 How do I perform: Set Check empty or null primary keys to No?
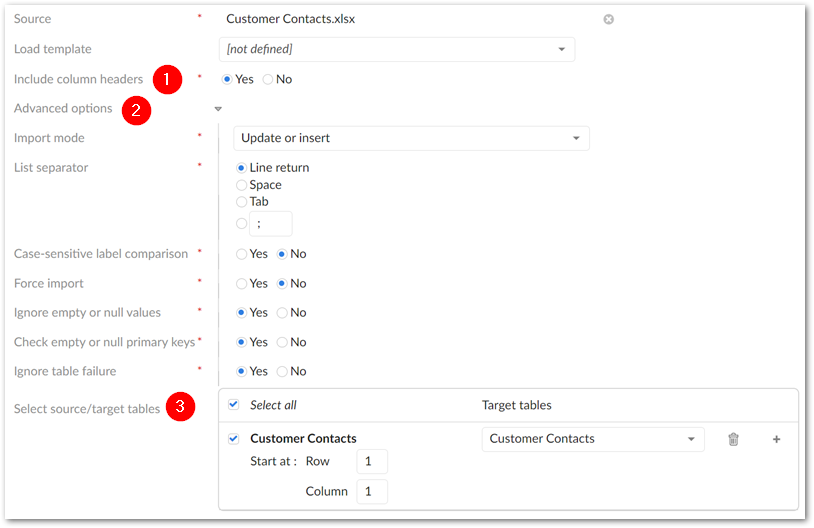click(282, 342)
